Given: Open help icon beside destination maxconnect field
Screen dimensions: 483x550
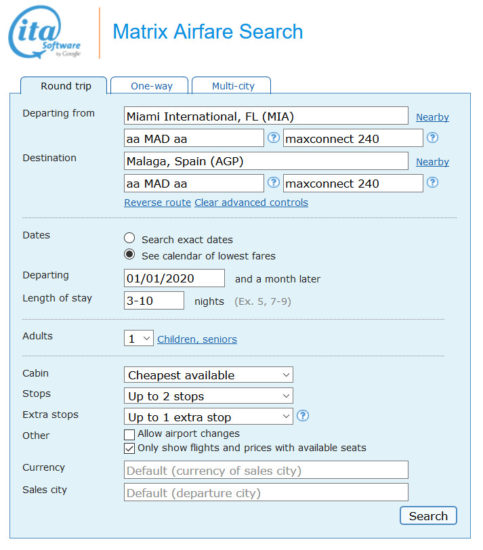Looking at the screenshot, I should point(432,182).
